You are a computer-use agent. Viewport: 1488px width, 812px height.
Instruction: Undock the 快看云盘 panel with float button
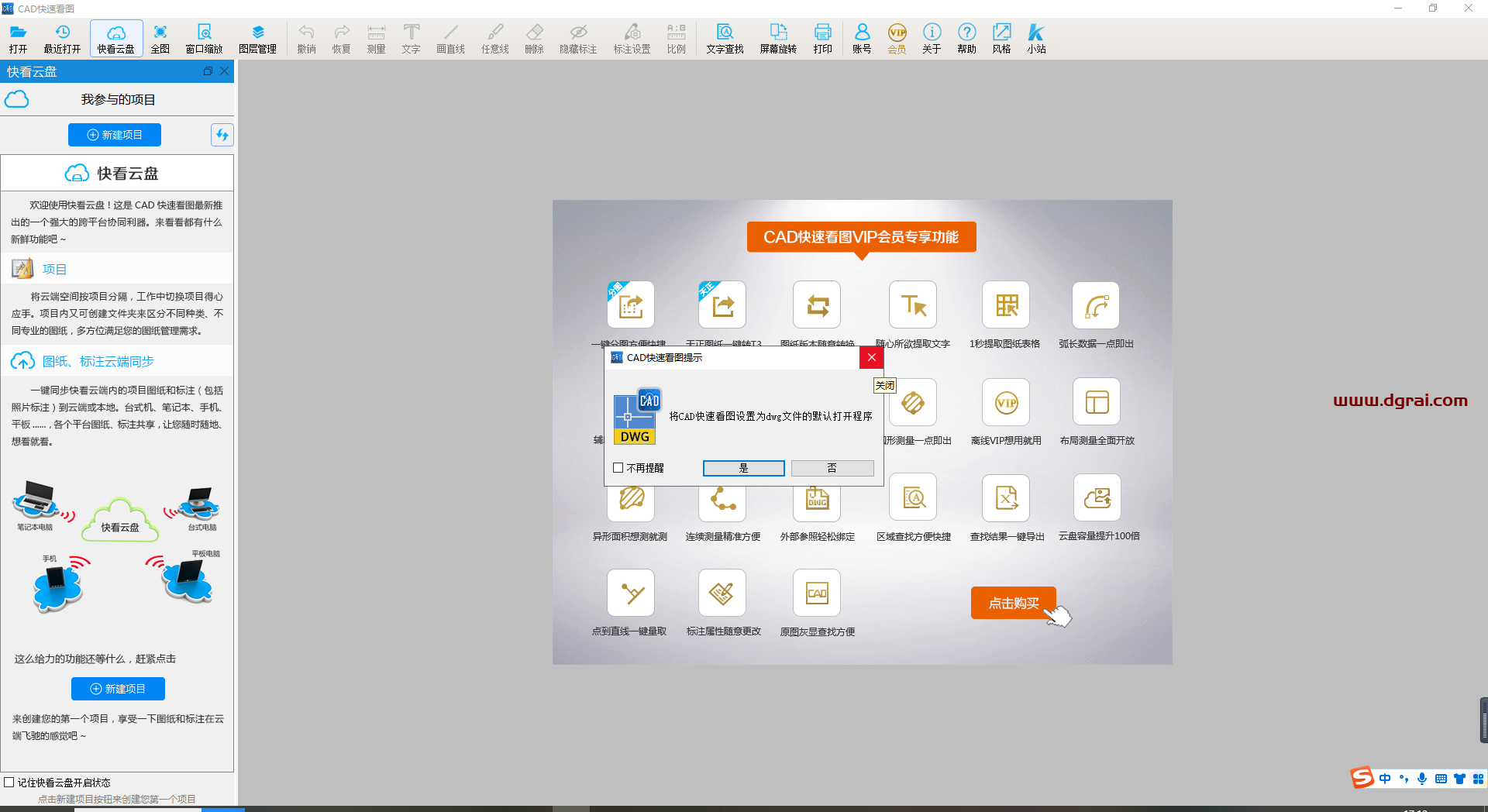(x=208, y=71)
